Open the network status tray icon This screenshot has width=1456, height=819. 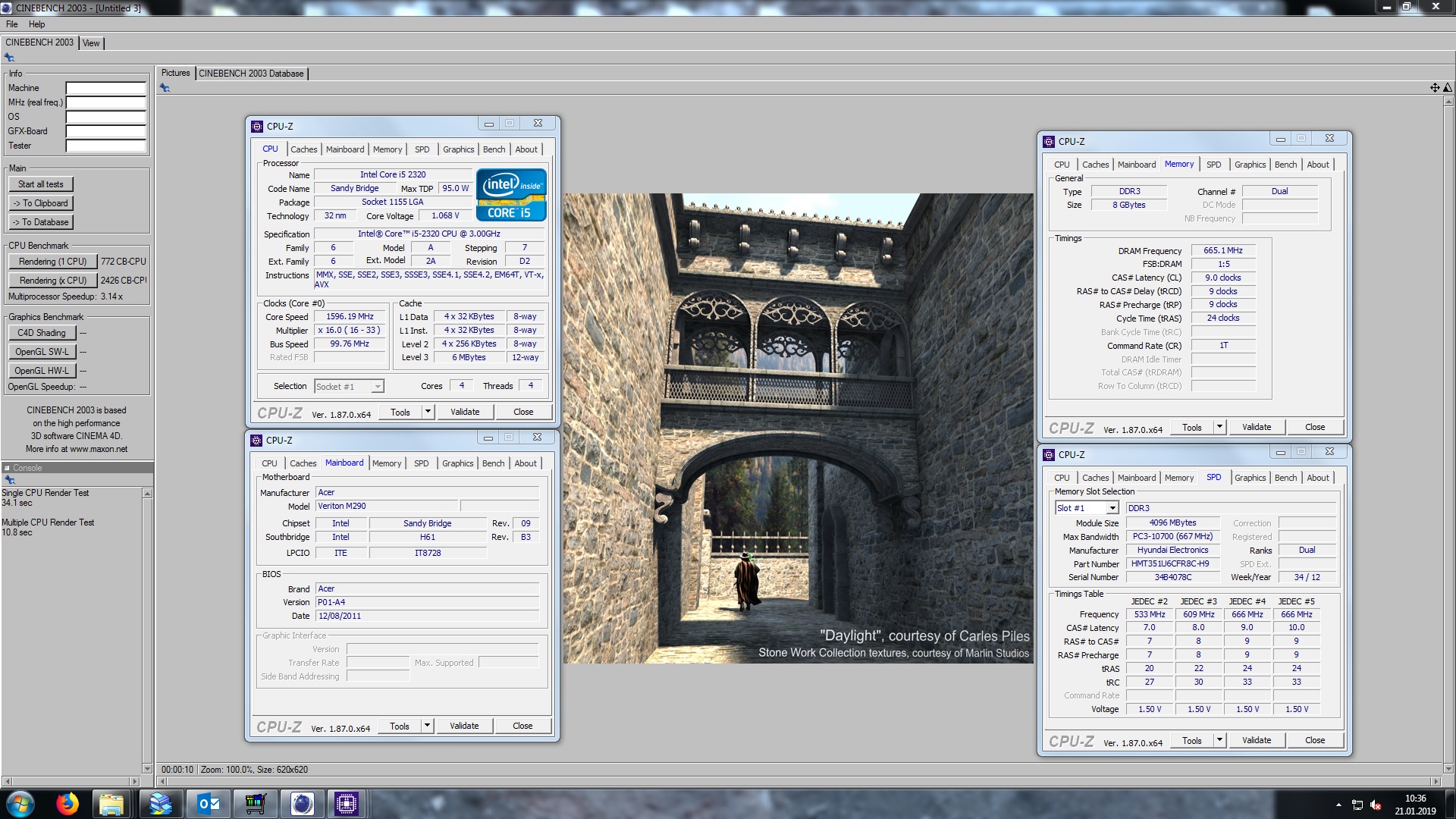(1357, 805)
